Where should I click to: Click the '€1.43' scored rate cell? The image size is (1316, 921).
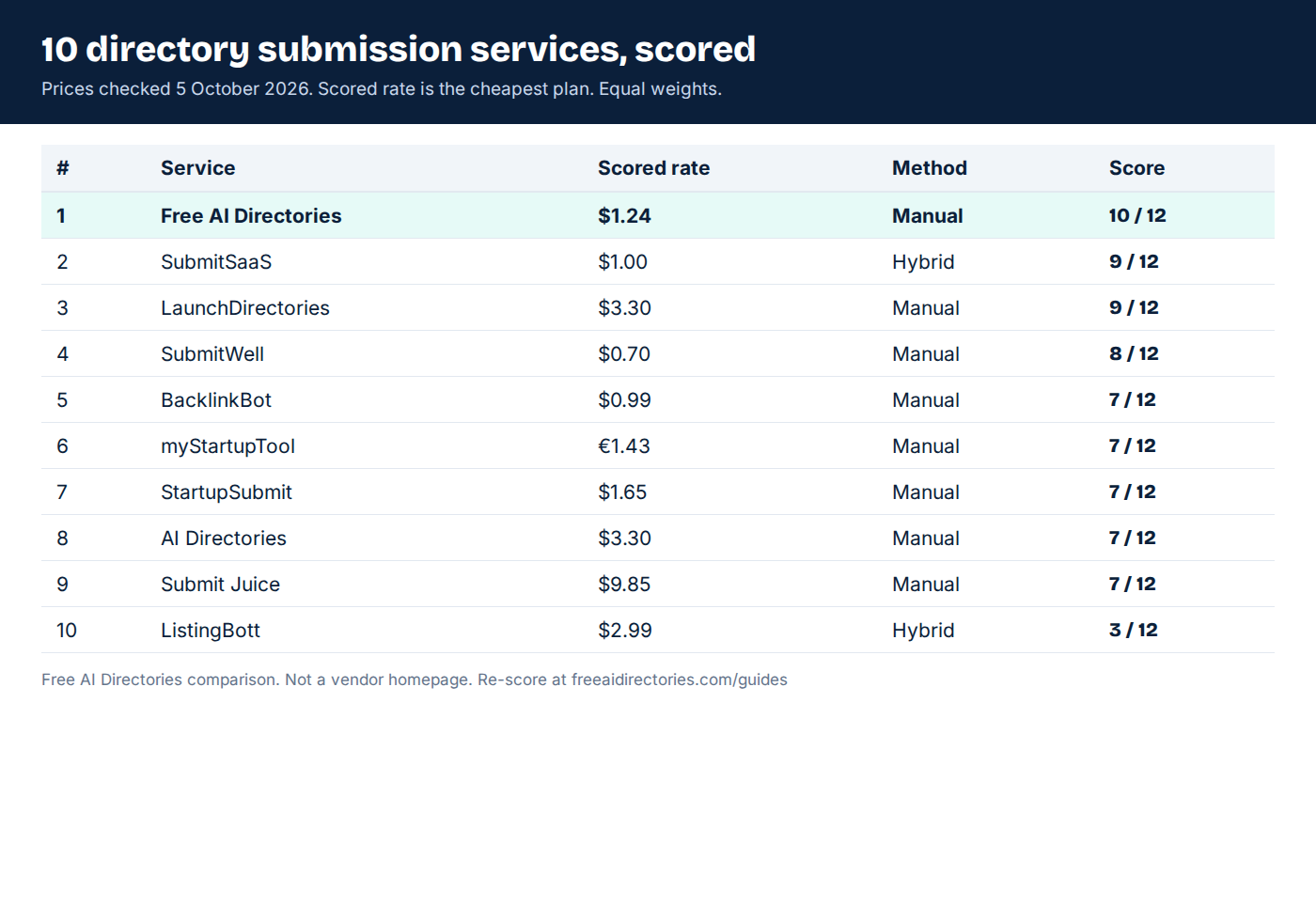pos(624,446)
